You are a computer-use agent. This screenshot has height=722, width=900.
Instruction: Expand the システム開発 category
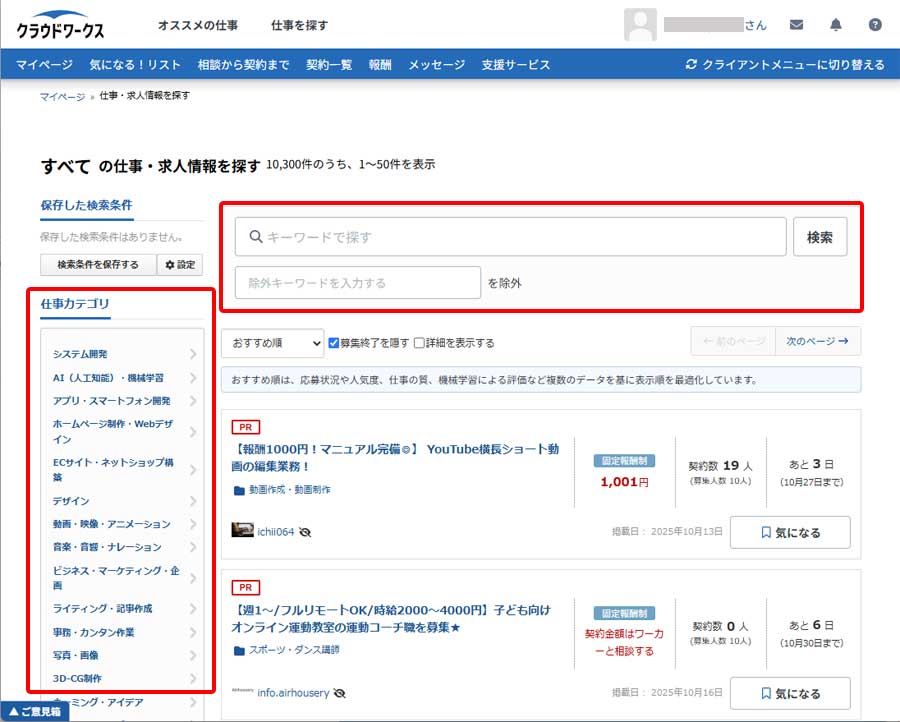(122, 354)
